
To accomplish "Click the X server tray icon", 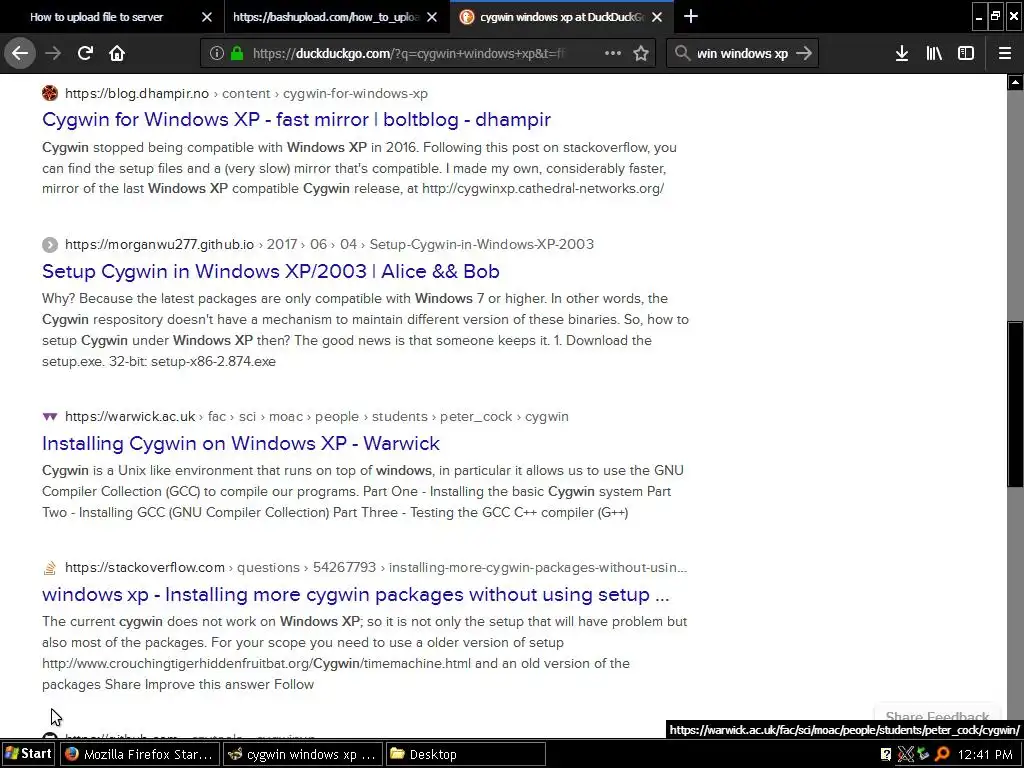I will click(905, 754).
